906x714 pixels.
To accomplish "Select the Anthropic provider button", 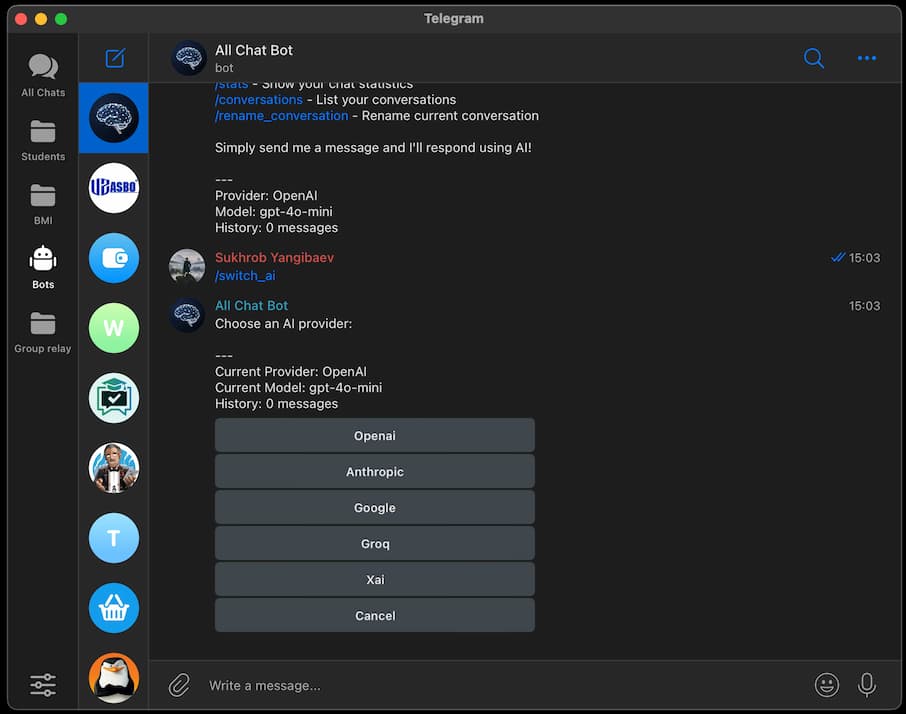I will click(x=374, y=471).
